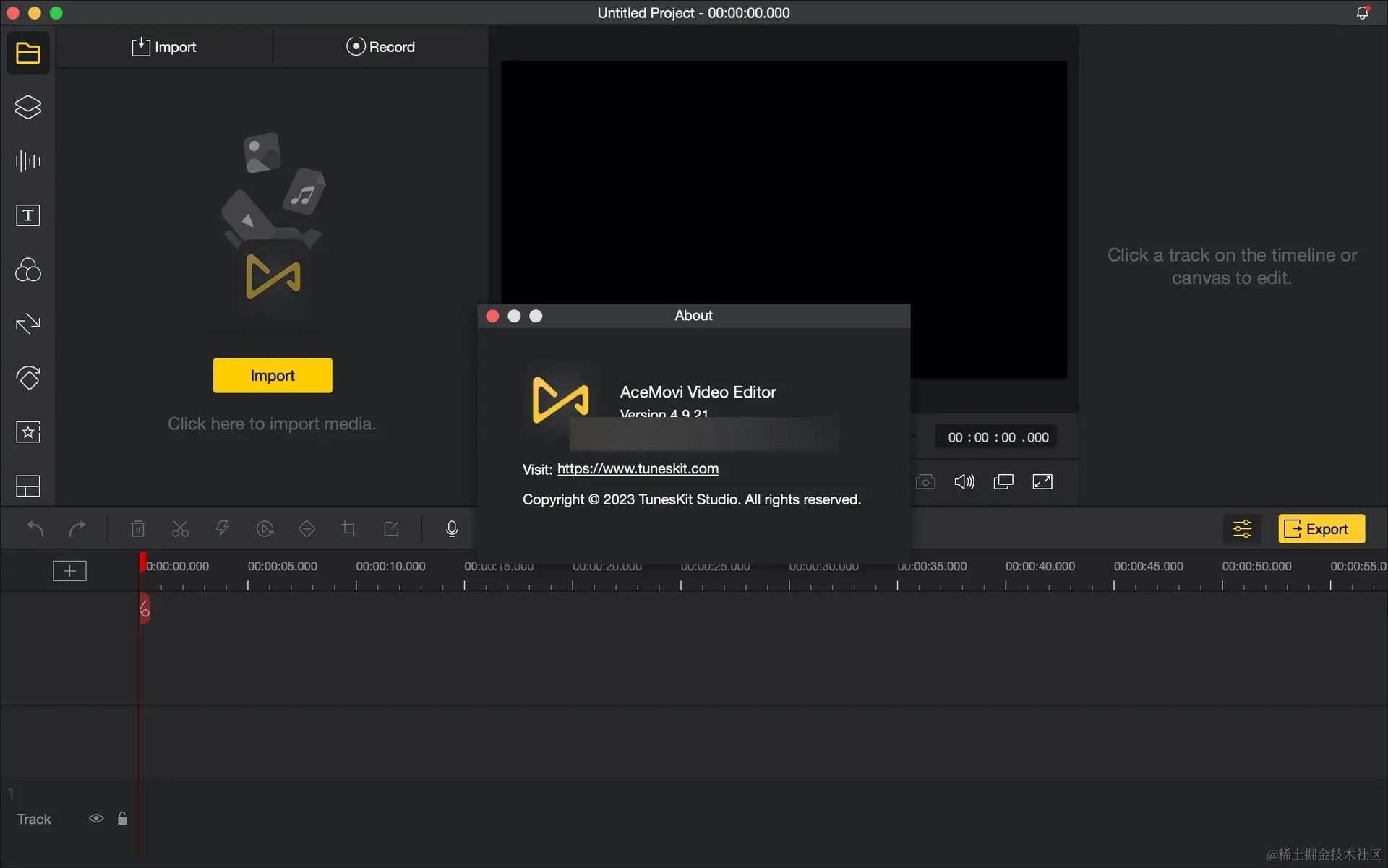Open the Filters overlapping-circles panel
This screenshot has width=1388, height=868.
click(x=27, y=270)
